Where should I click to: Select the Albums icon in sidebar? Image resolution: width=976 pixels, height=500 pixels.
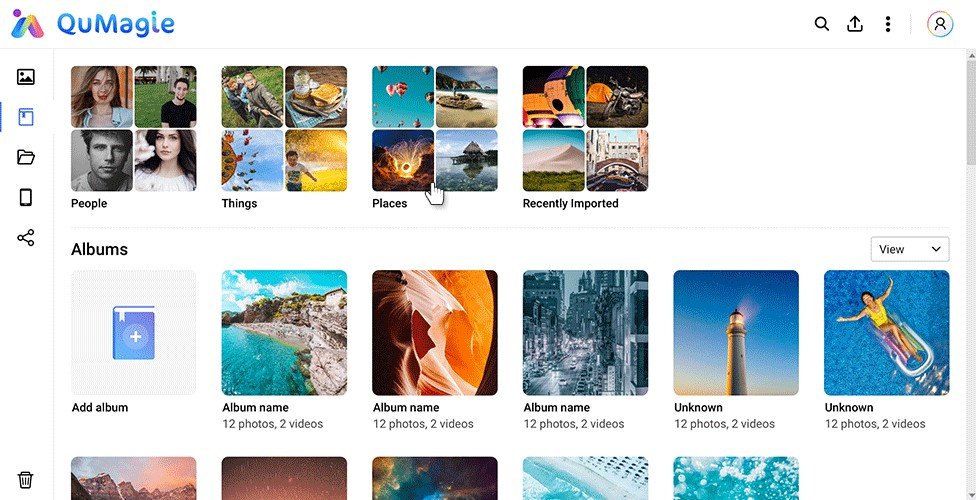point(26,117)
